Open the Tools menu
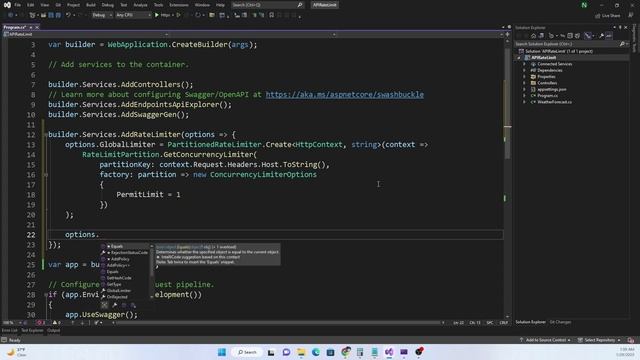 (x=158, y=5)
